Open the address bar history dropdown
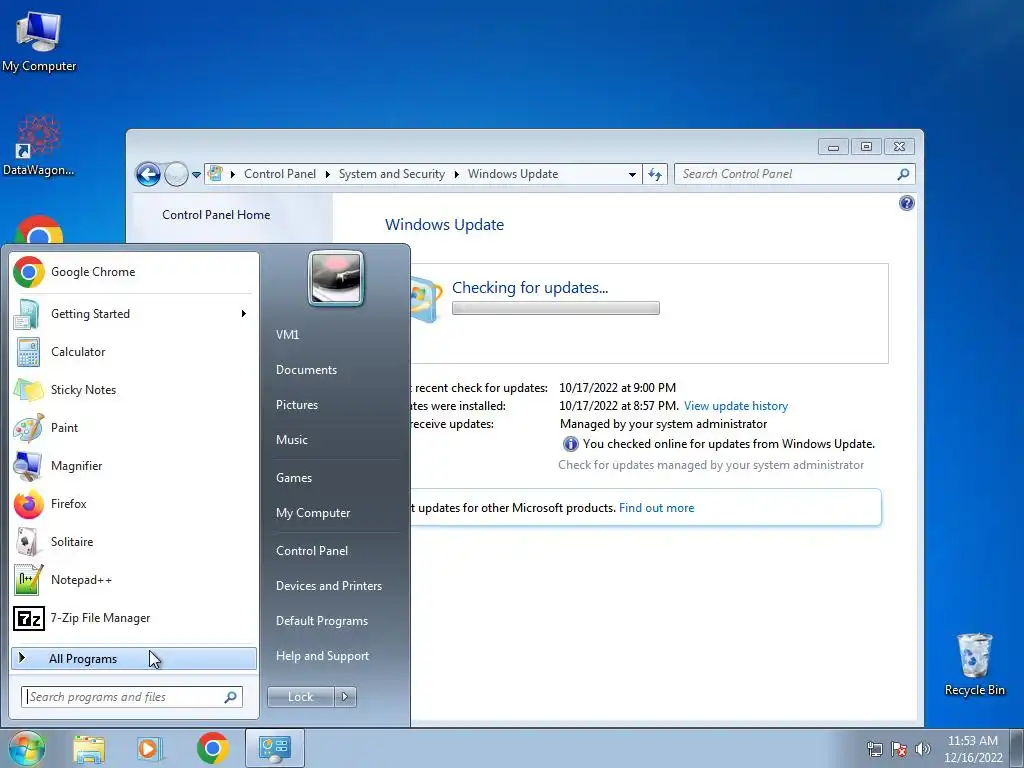This screenshot has height=768, width=1024. [632, 174]
